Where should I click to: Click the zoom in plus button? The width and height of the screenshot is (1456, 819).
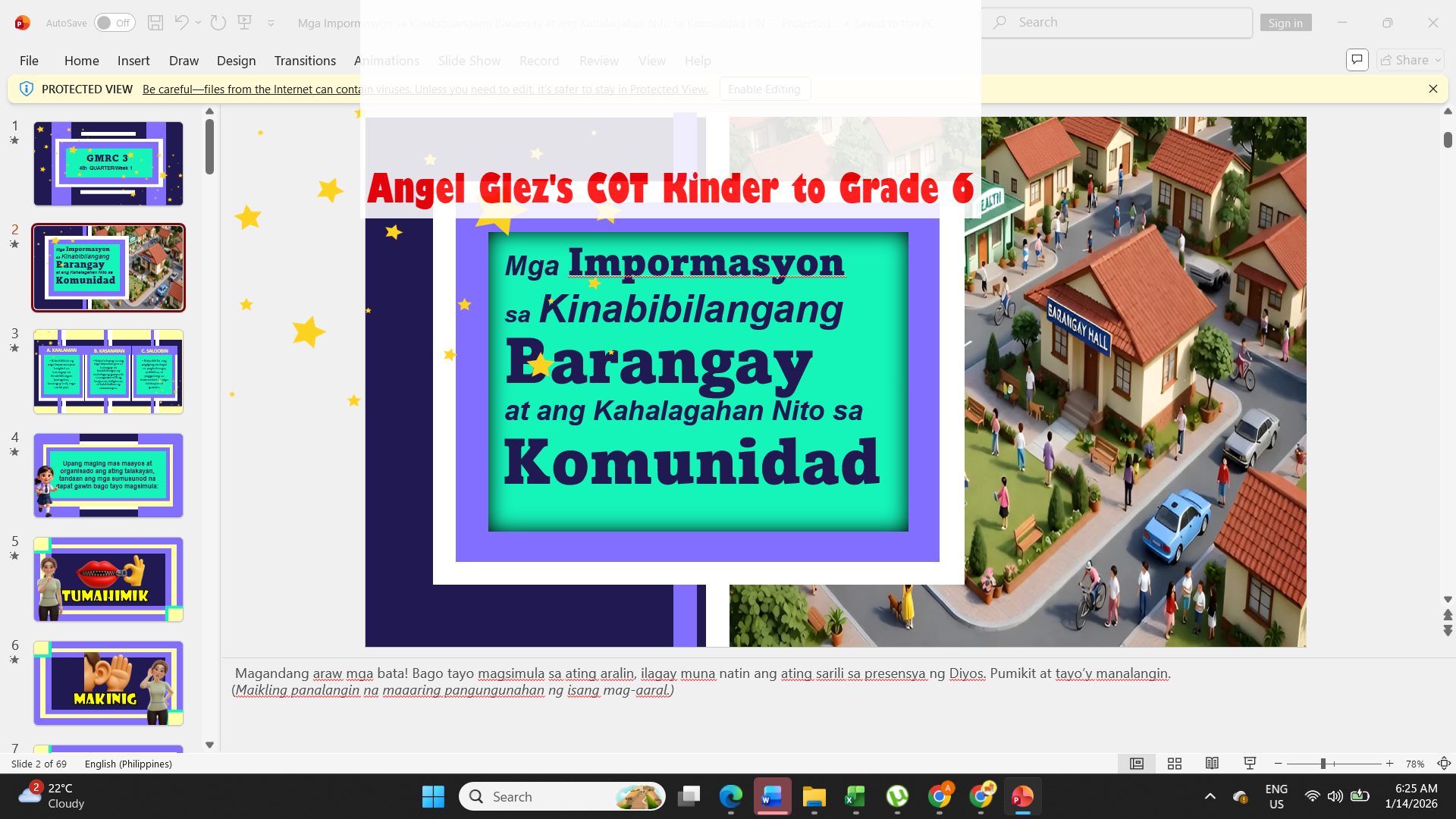coord(1389,764)
